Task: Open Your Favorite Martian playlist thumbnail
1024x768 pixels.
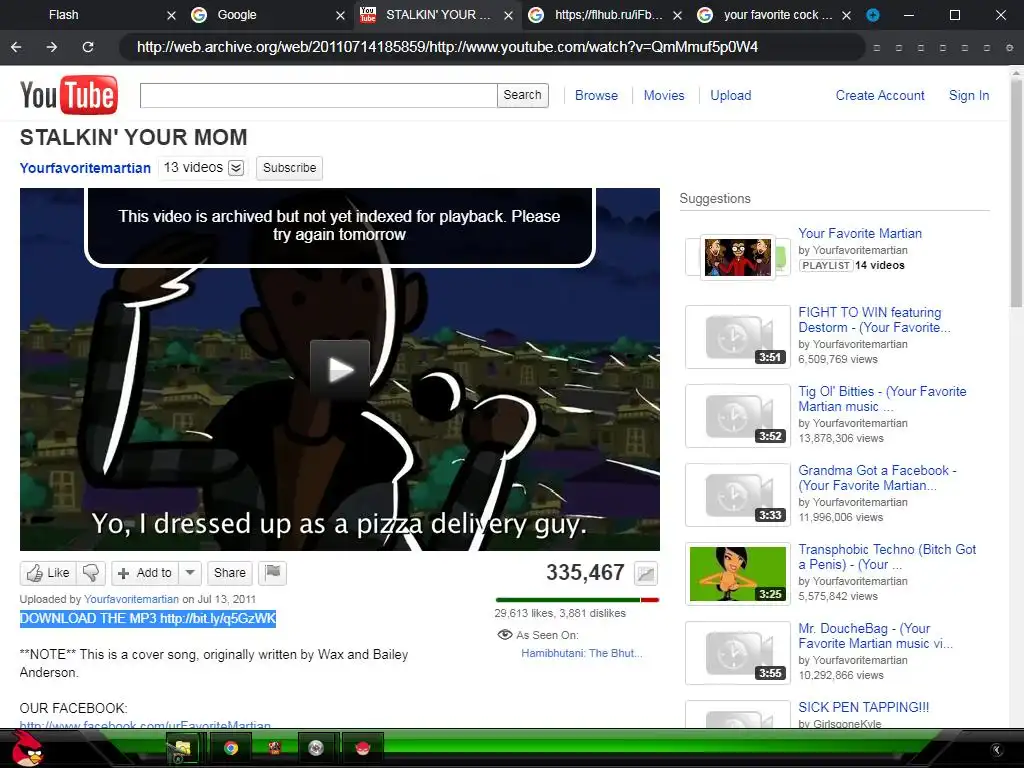Action: (737, 257)
